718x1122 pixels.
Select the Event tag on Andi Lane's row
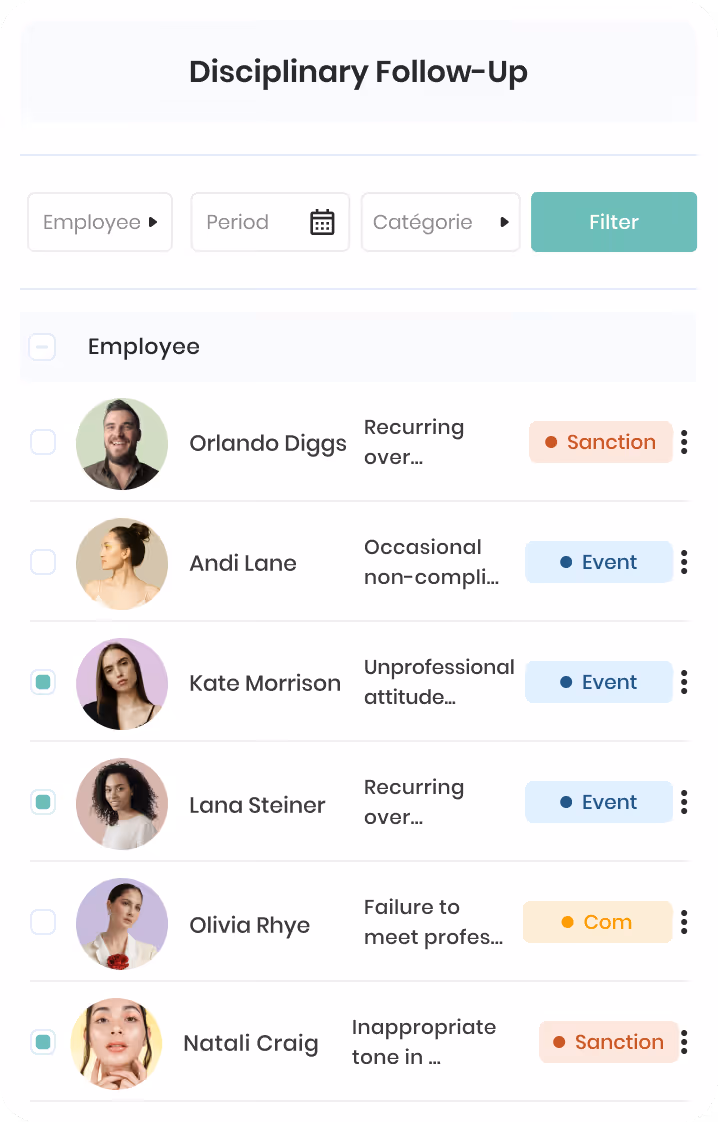[598, 562]
